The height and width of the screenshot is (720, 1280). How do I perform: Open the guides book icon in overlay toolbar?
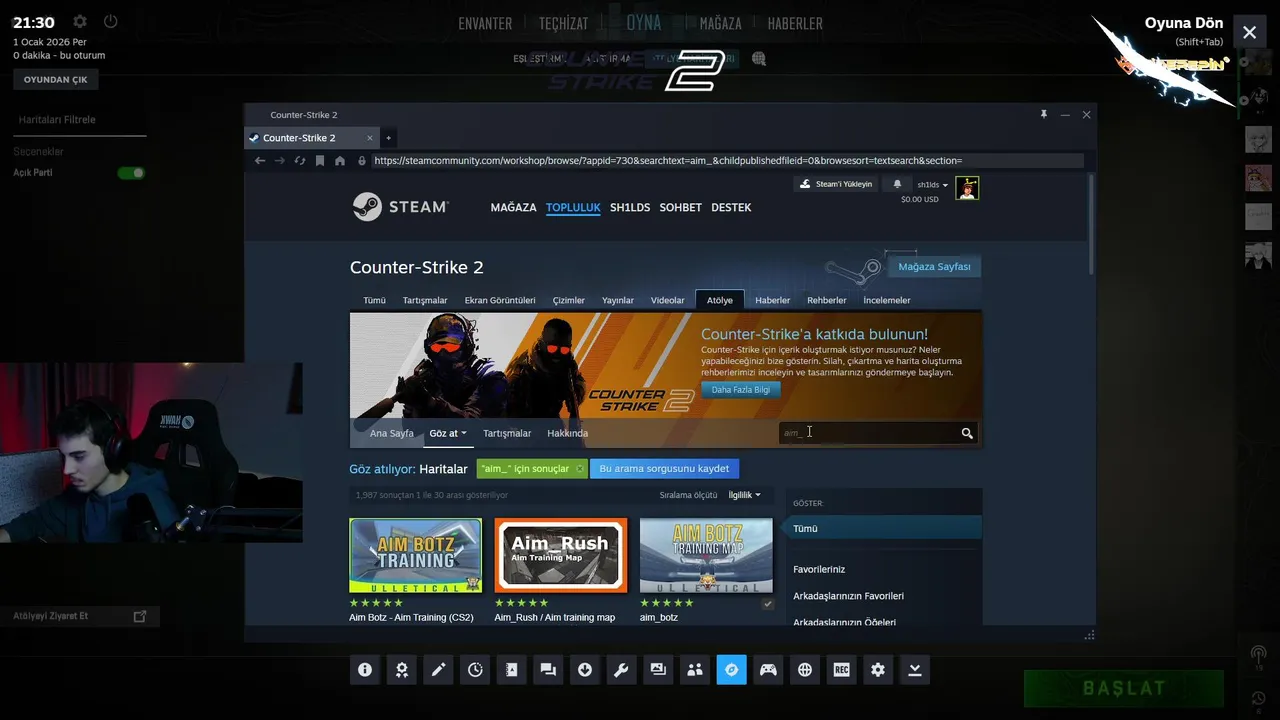coord(512,670)
